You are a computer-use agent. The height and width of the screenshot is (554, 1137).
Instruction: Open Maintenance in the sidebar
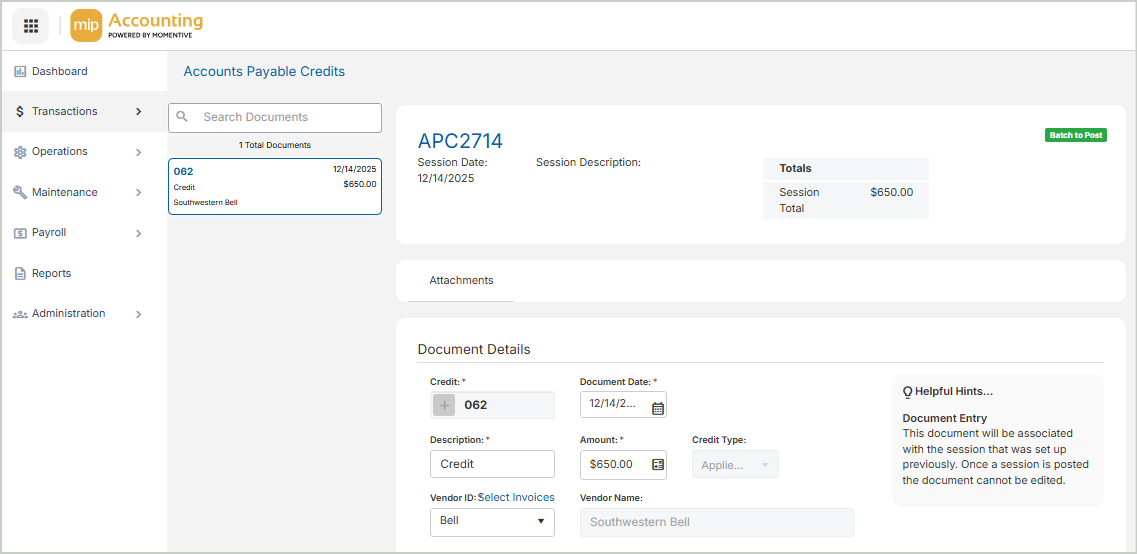tap(64, 192)
